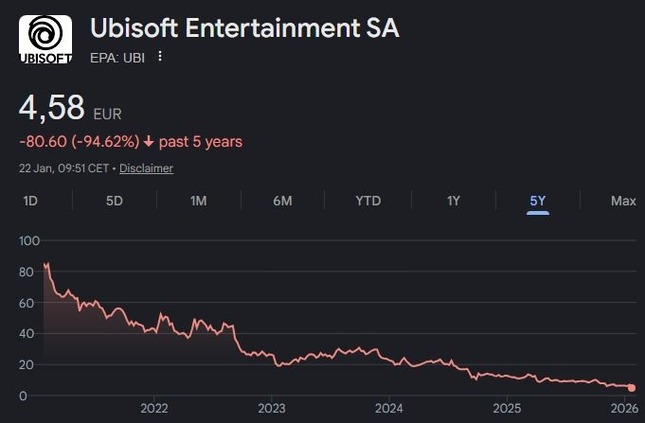This screenshot has width=645, height=423.
Task: Show the 1M price chart
Action: tap(198, 201)
